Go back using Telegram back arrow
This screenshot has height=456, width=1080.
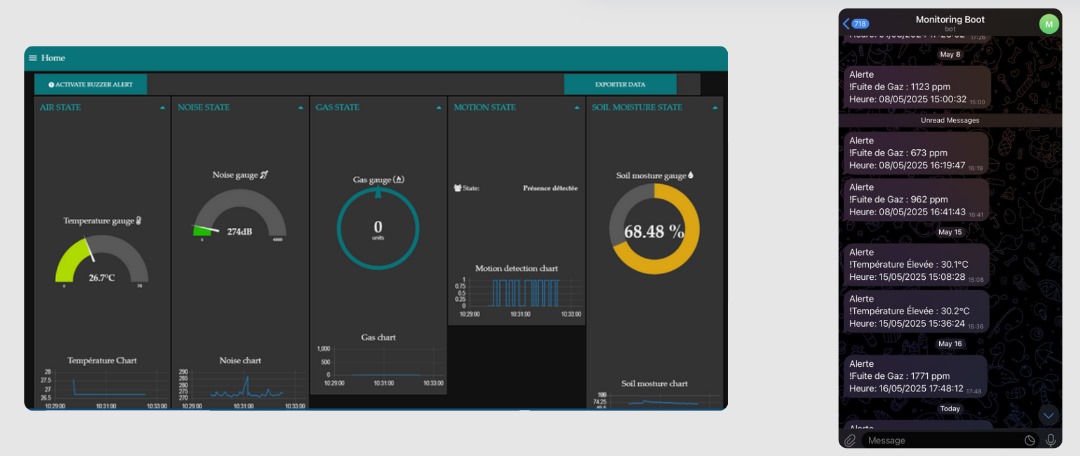847,23
